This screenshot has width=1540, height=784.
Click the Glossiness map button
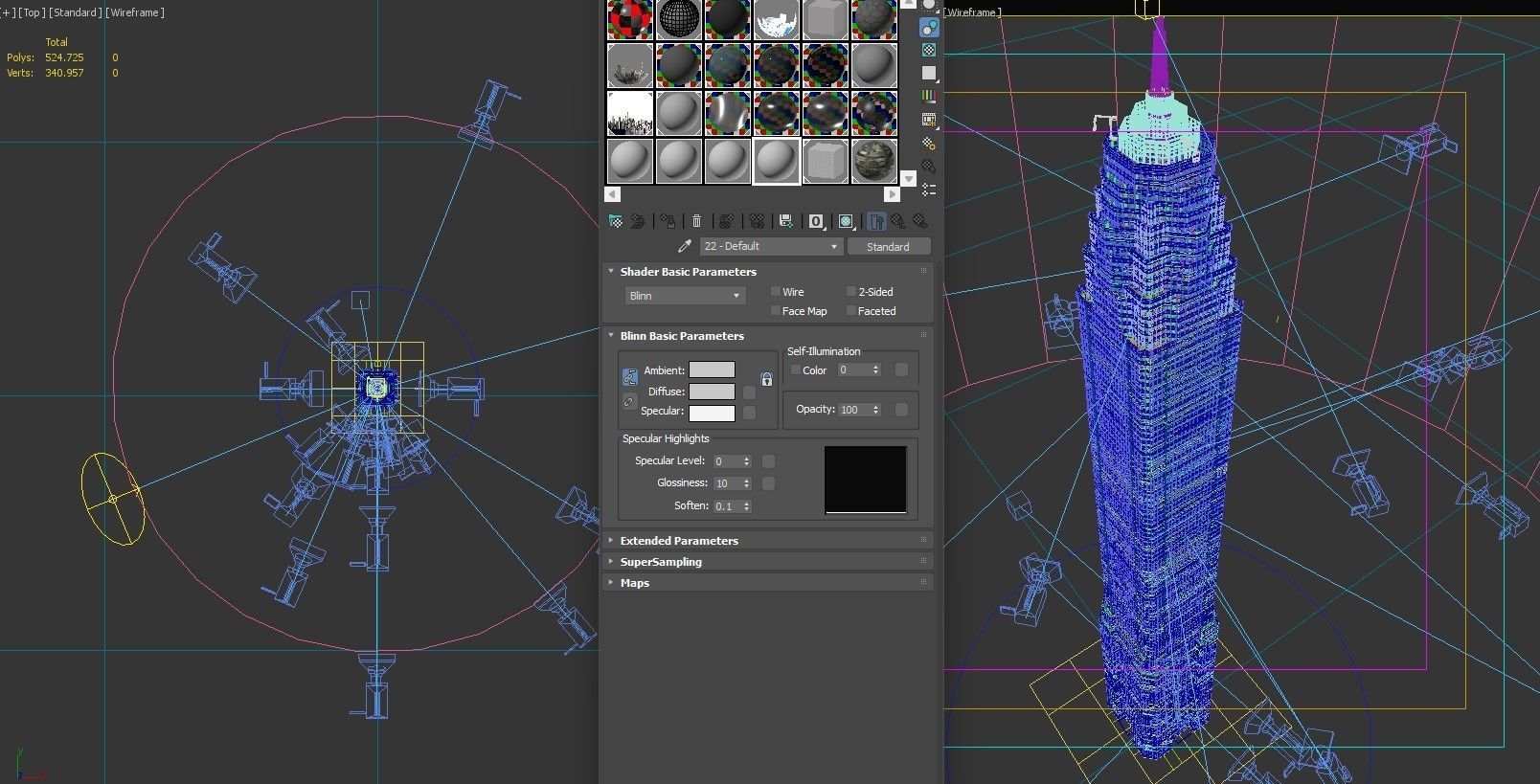point(768,483)
